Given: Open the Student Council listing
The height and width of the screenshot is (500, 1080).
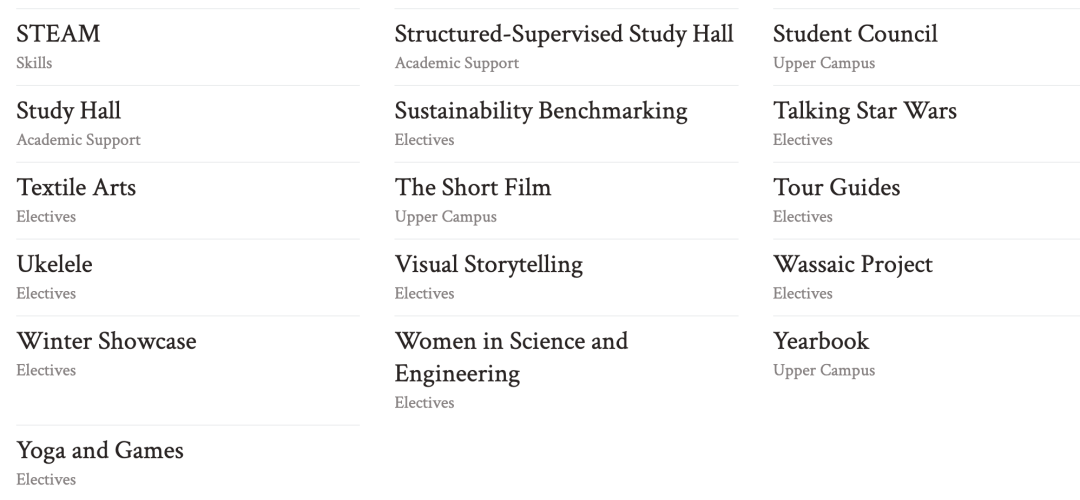Looking at the screenshot, I should [855, 34].
